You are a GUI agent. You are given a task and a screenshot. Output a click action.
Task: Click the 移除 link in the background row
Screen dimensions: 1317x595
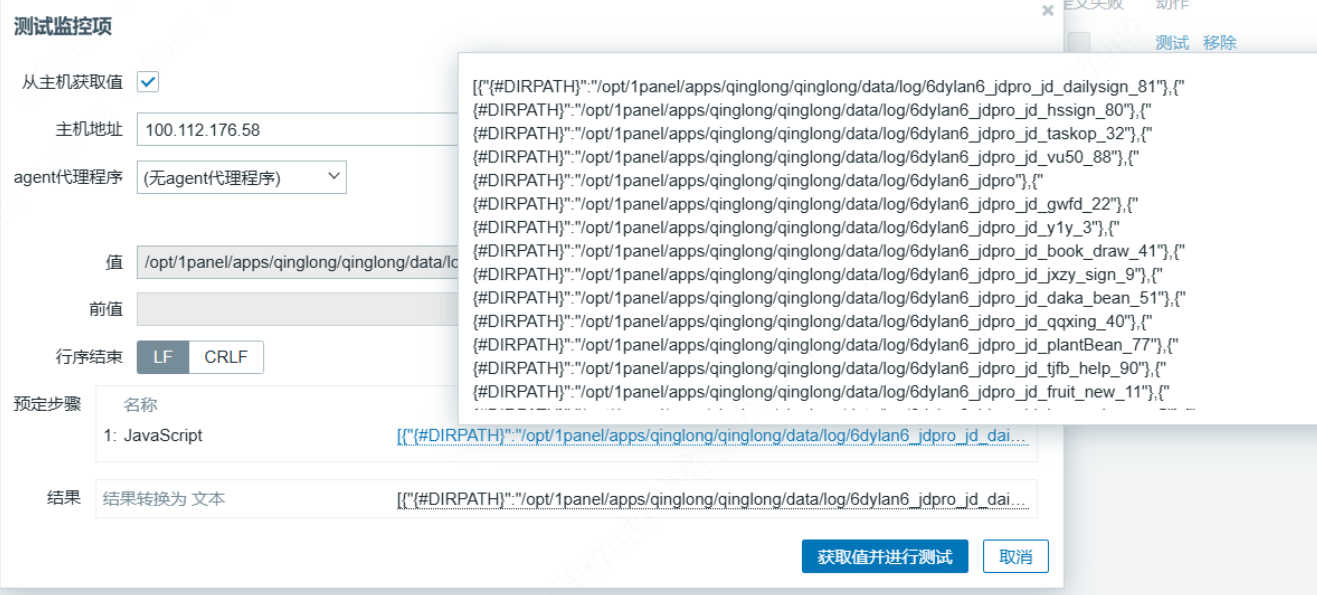1220,43
